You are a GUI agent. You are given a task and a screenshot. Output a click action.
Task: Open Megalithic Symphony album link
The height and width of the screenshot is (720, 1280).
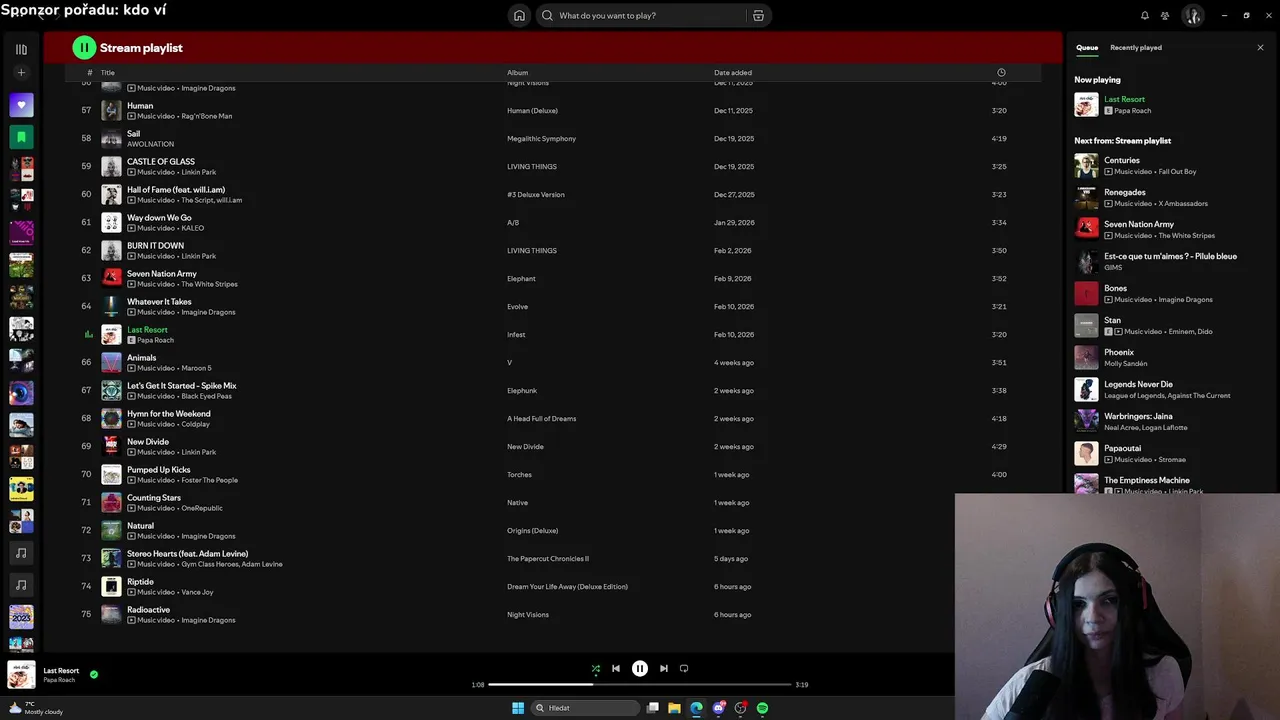coord(541,138)
